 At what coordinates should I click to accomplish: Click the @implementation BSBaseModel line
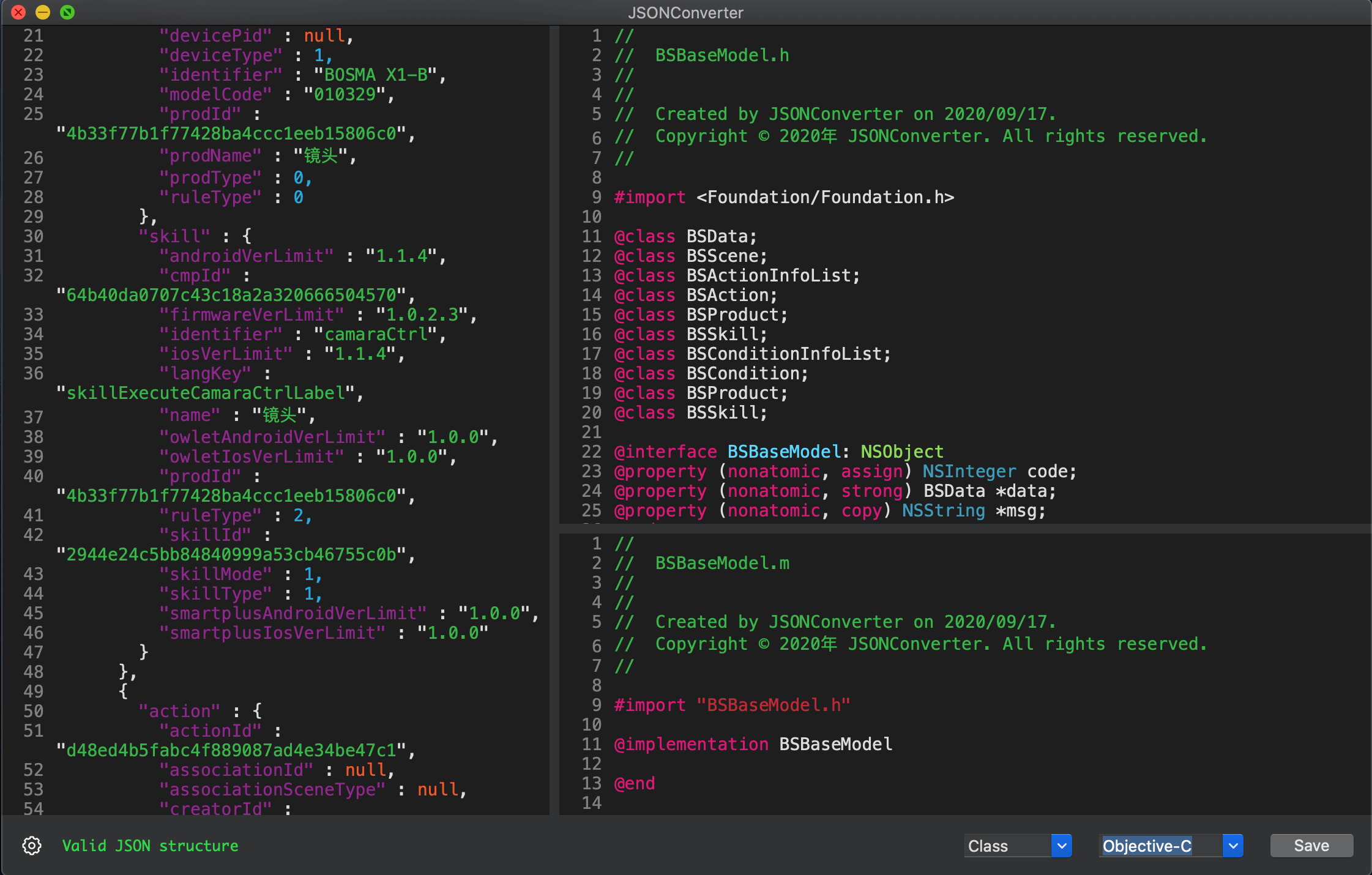click(753, 744)
